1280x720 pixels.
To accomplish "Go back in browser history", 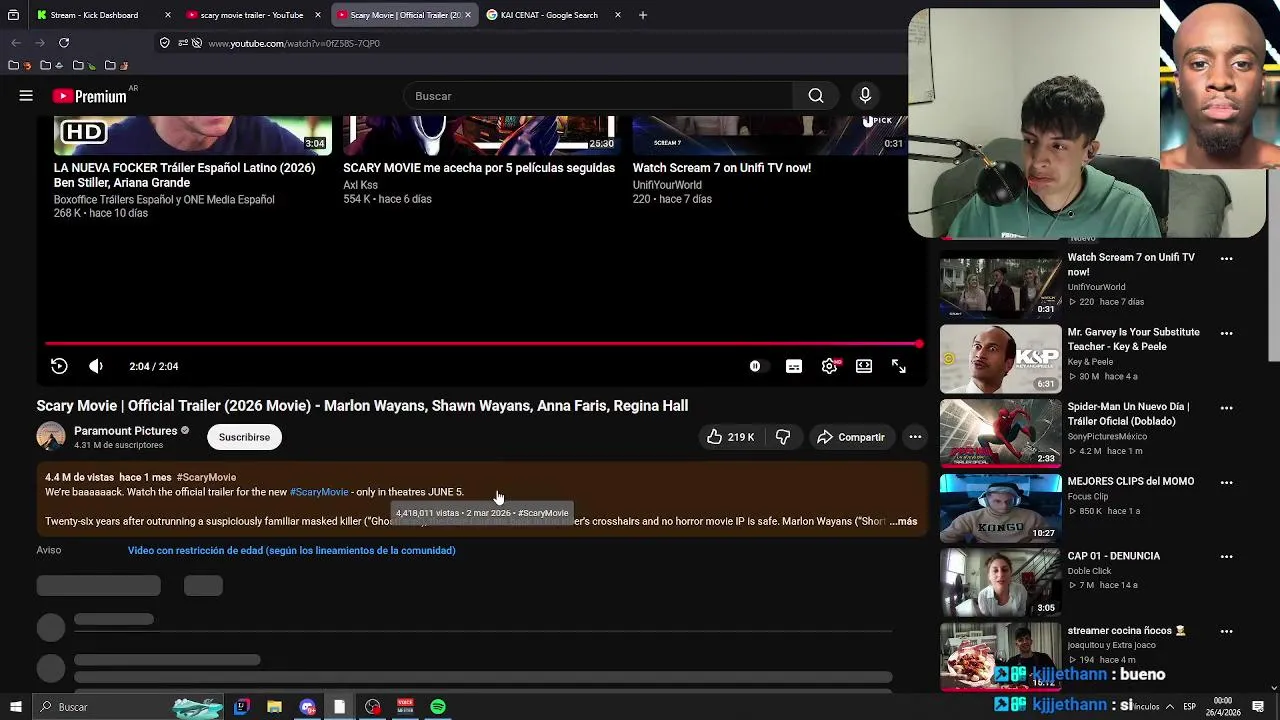I will click(x=16, y=43).
